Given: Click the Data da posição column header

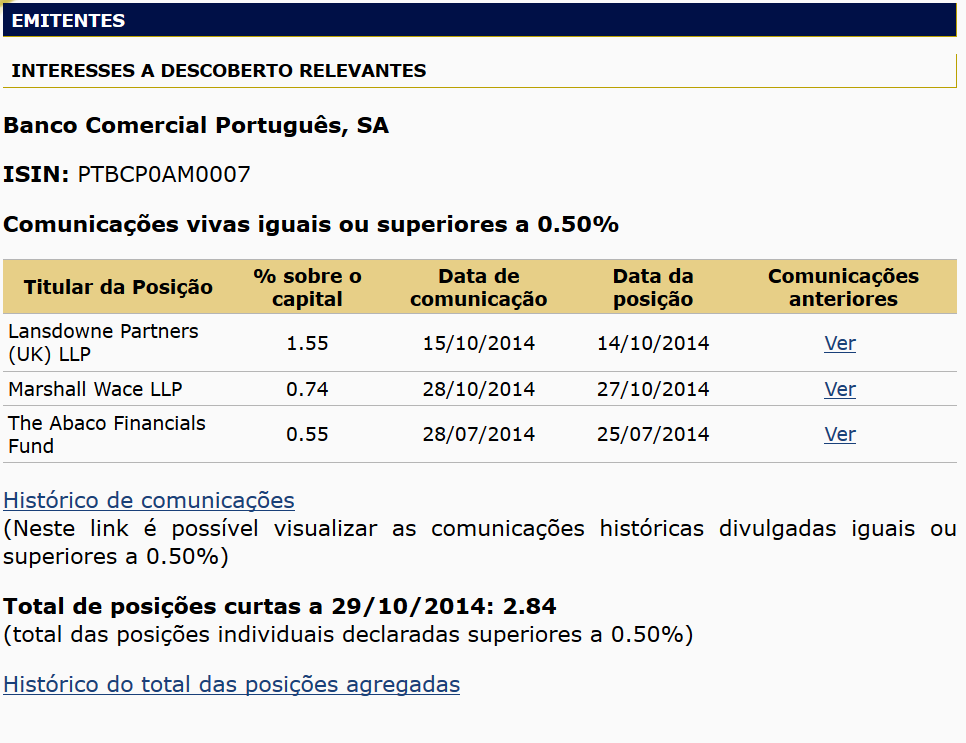Looking at the screenshot, I should pyautogui.click(x=653, y=288).
